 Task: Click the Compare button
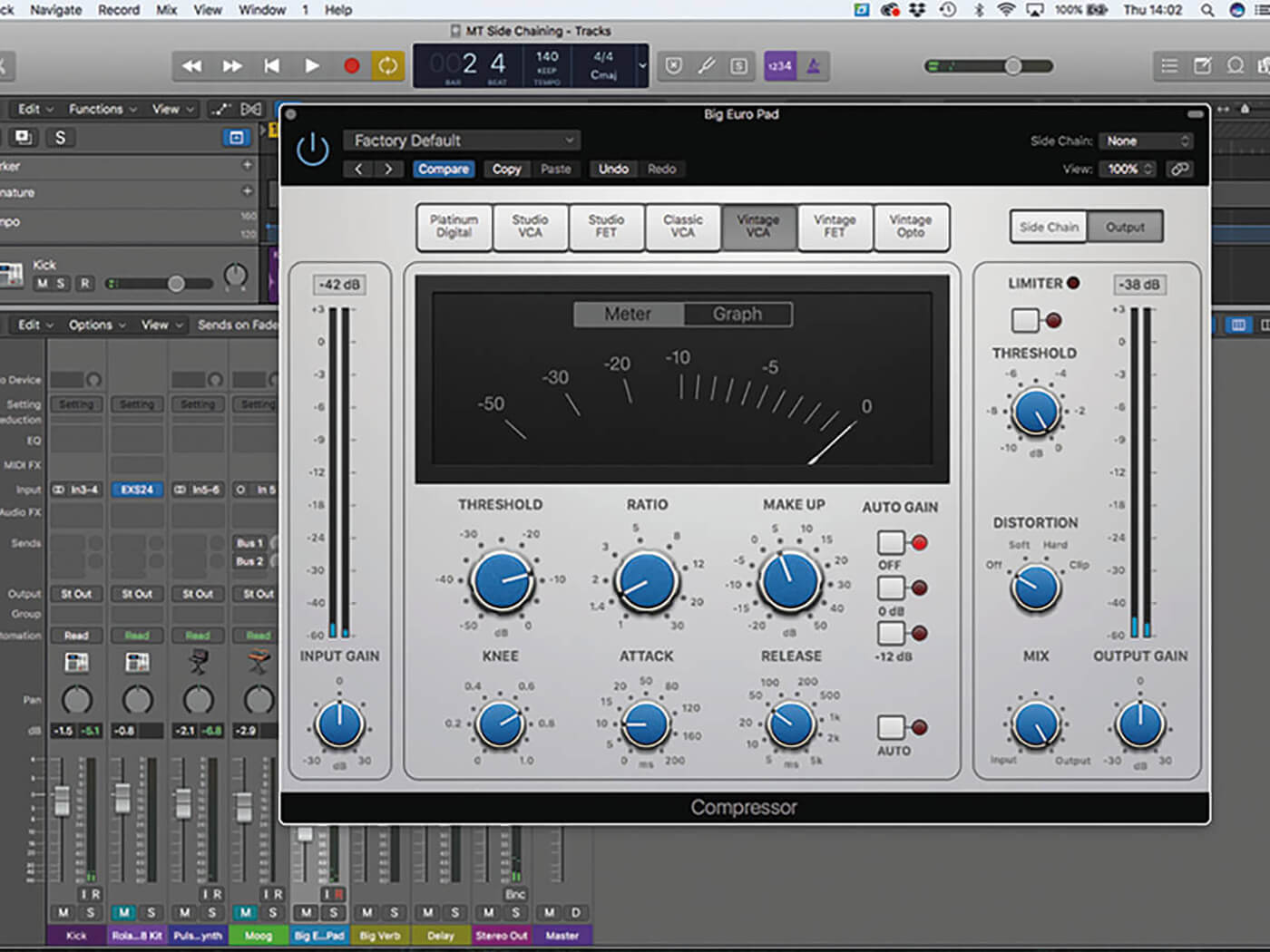tap(444, 169)
